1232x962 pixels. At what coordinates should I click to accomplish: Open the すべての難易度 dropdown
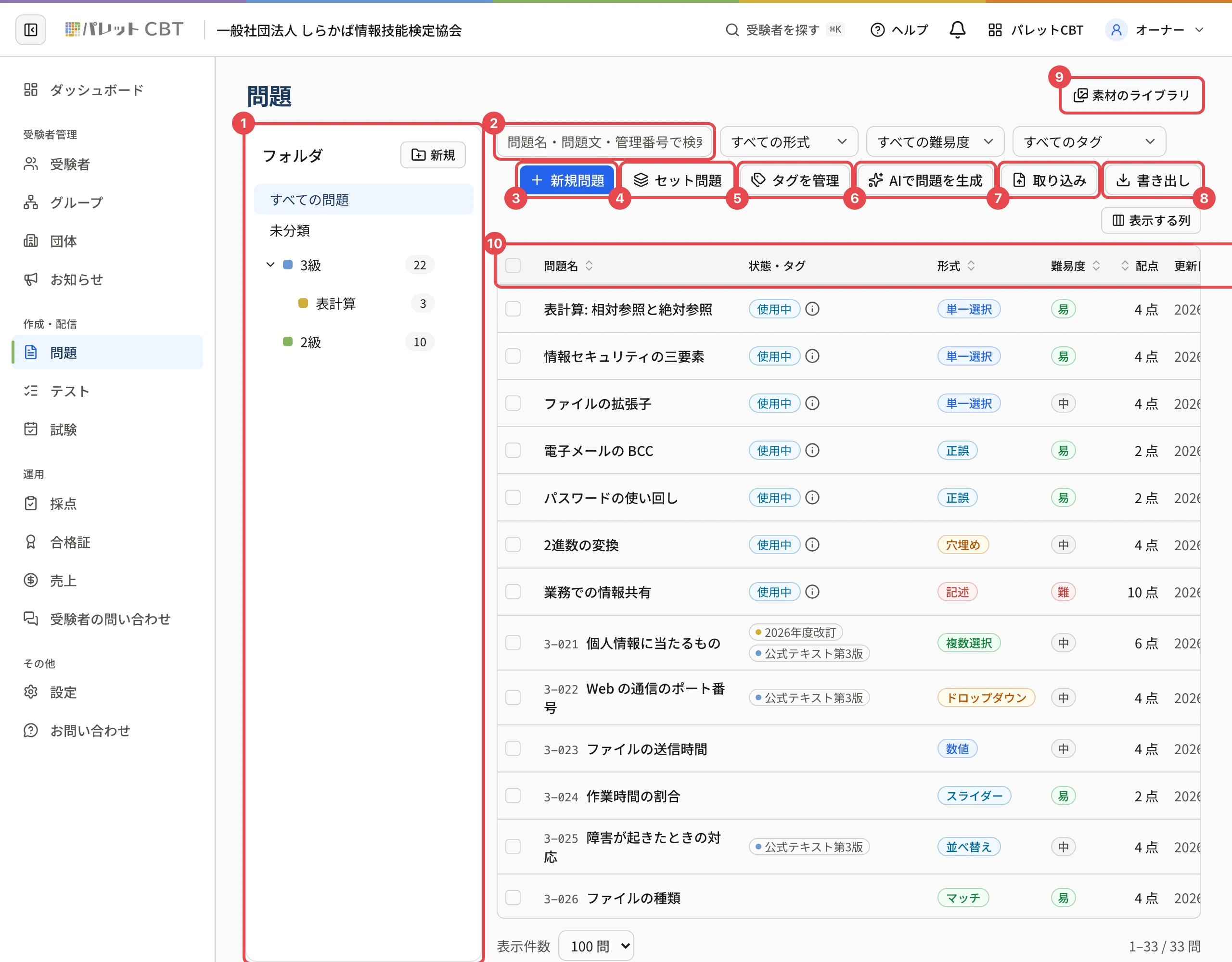(935, 141)
